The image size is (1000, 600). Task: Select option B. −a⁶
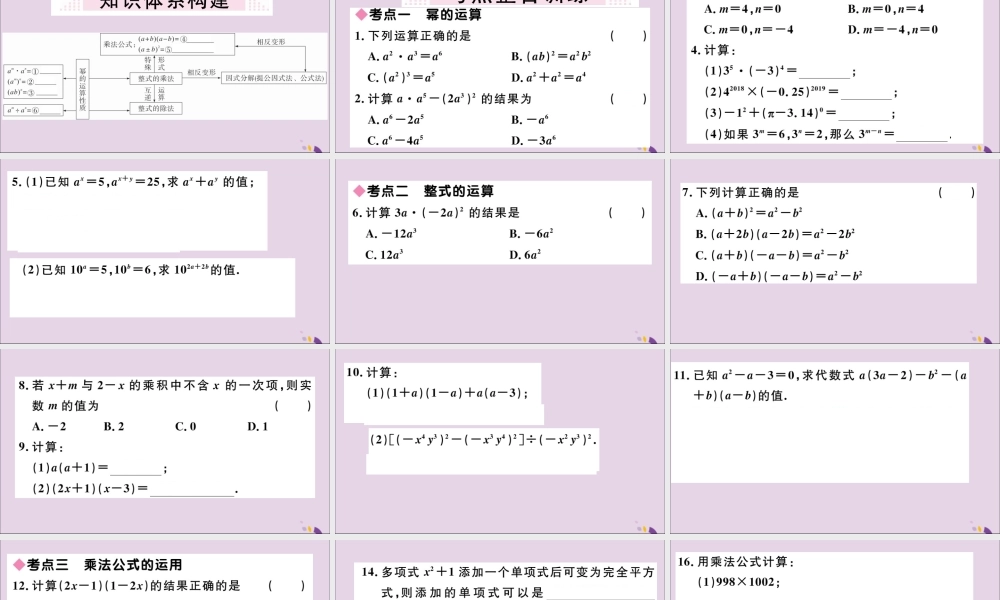pyautogui.click(x=530, y=119)
